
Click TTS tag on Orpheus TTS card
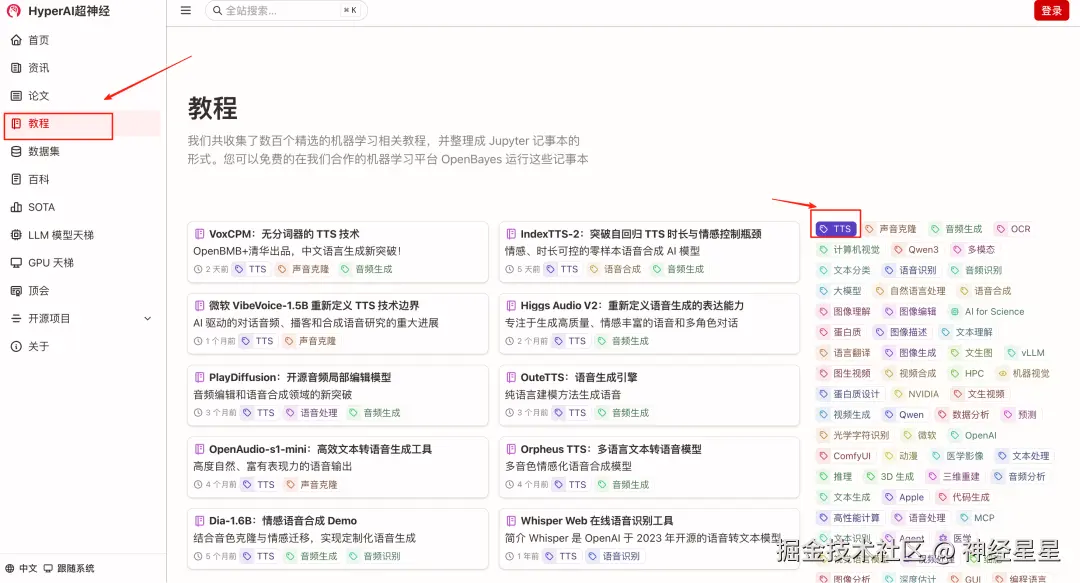coord(570,484)
